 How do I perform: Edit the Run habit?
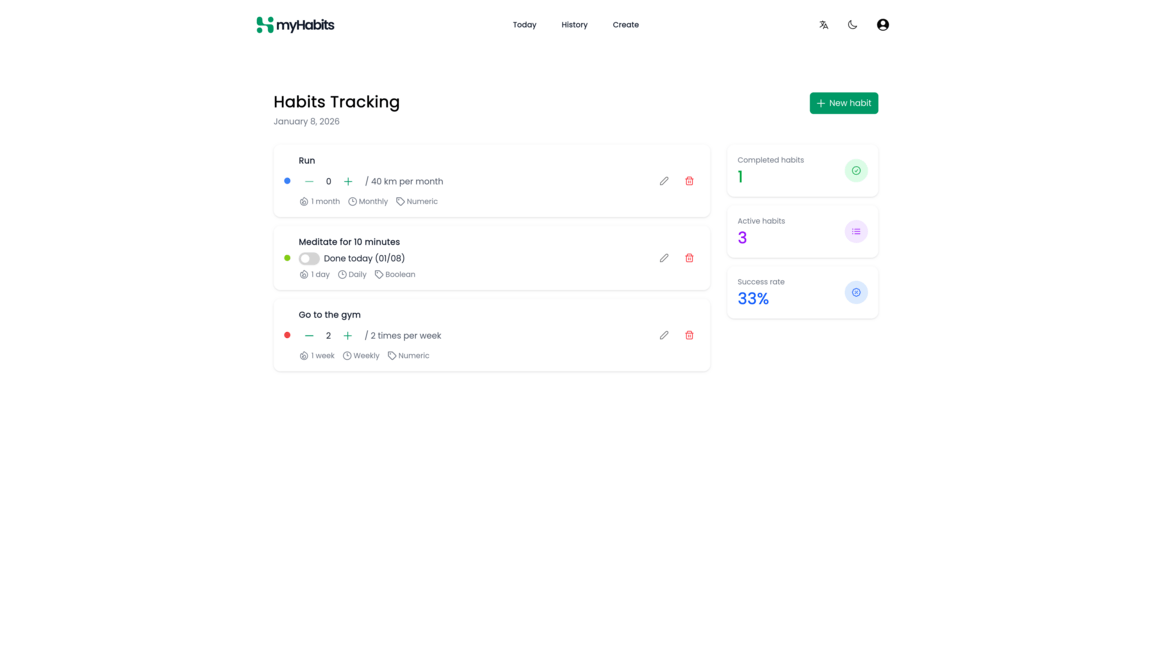(664, 181)
